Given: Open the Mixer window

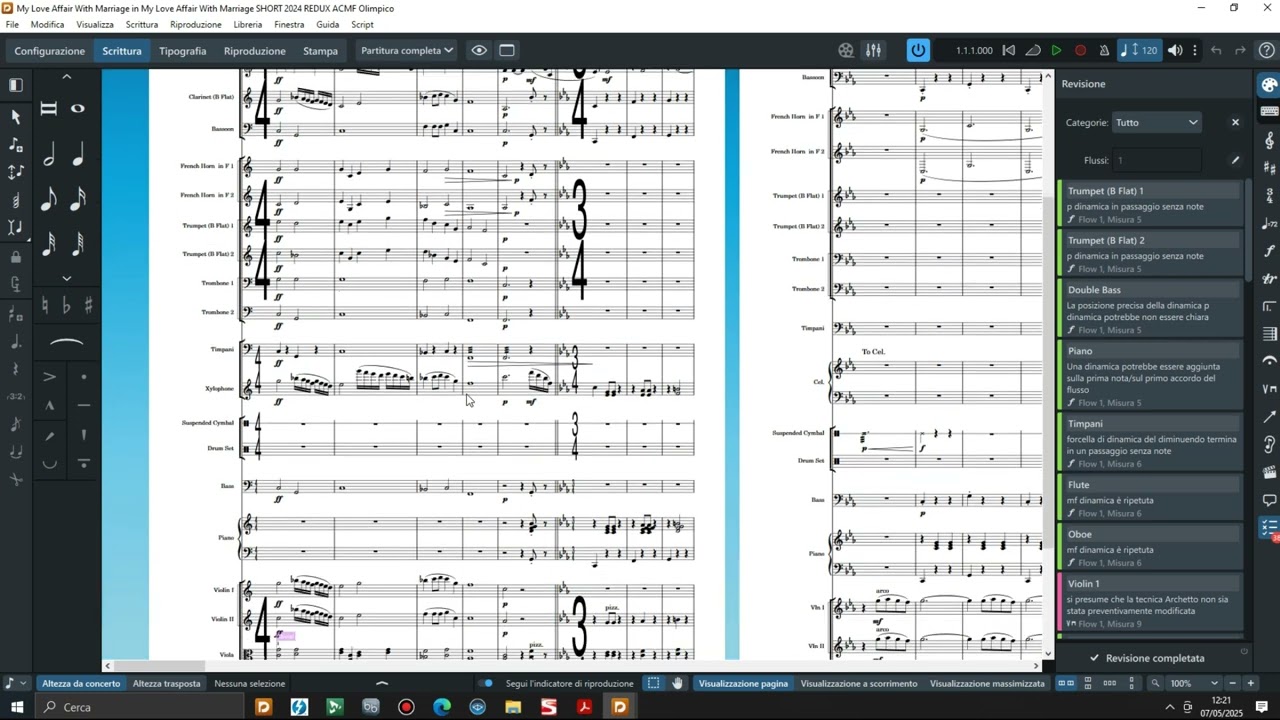Looking at the screenshot, I should pos(873,50).
